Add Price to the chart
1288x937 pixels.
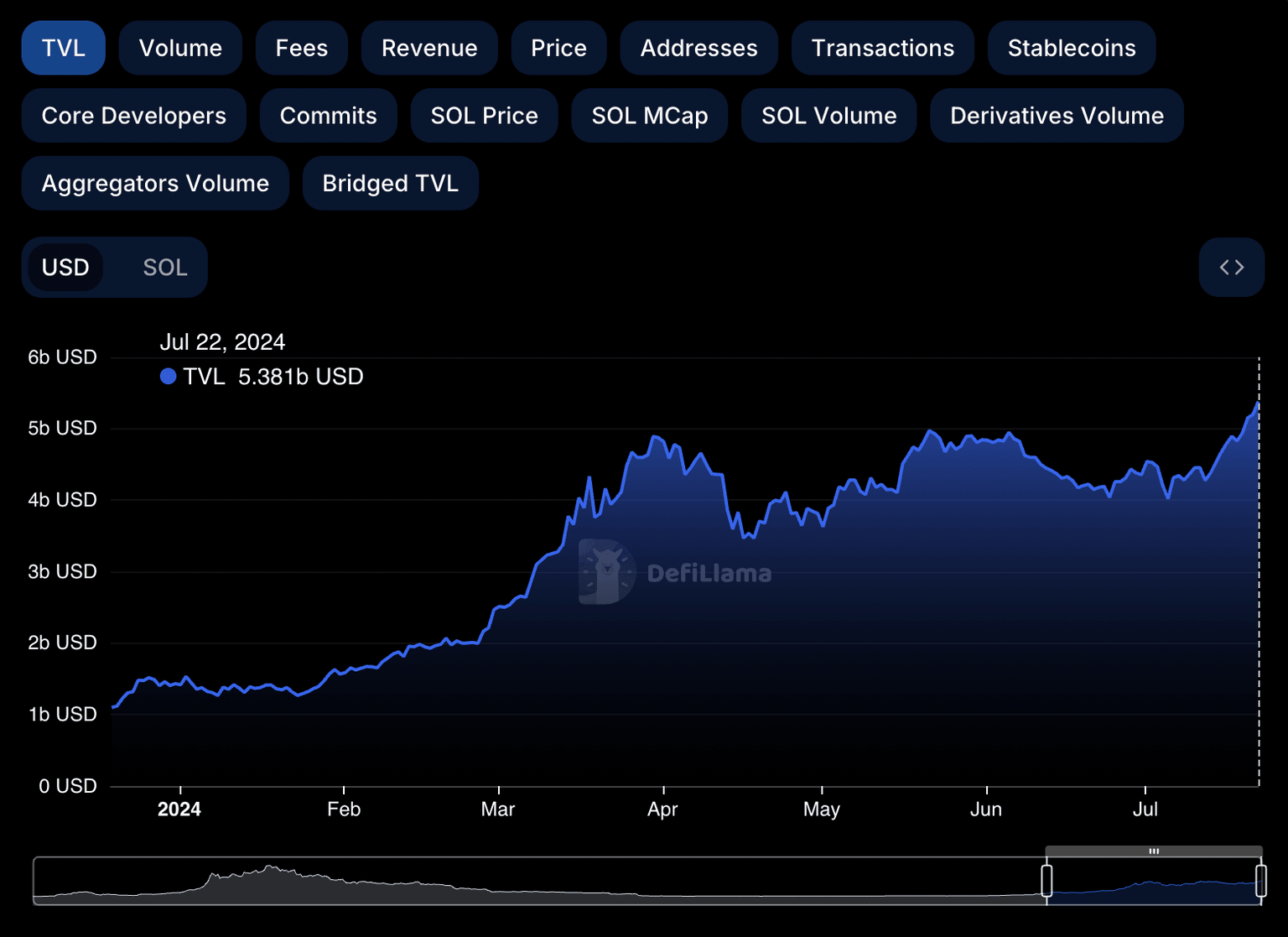pyautogui.click(x=558, y=49)
